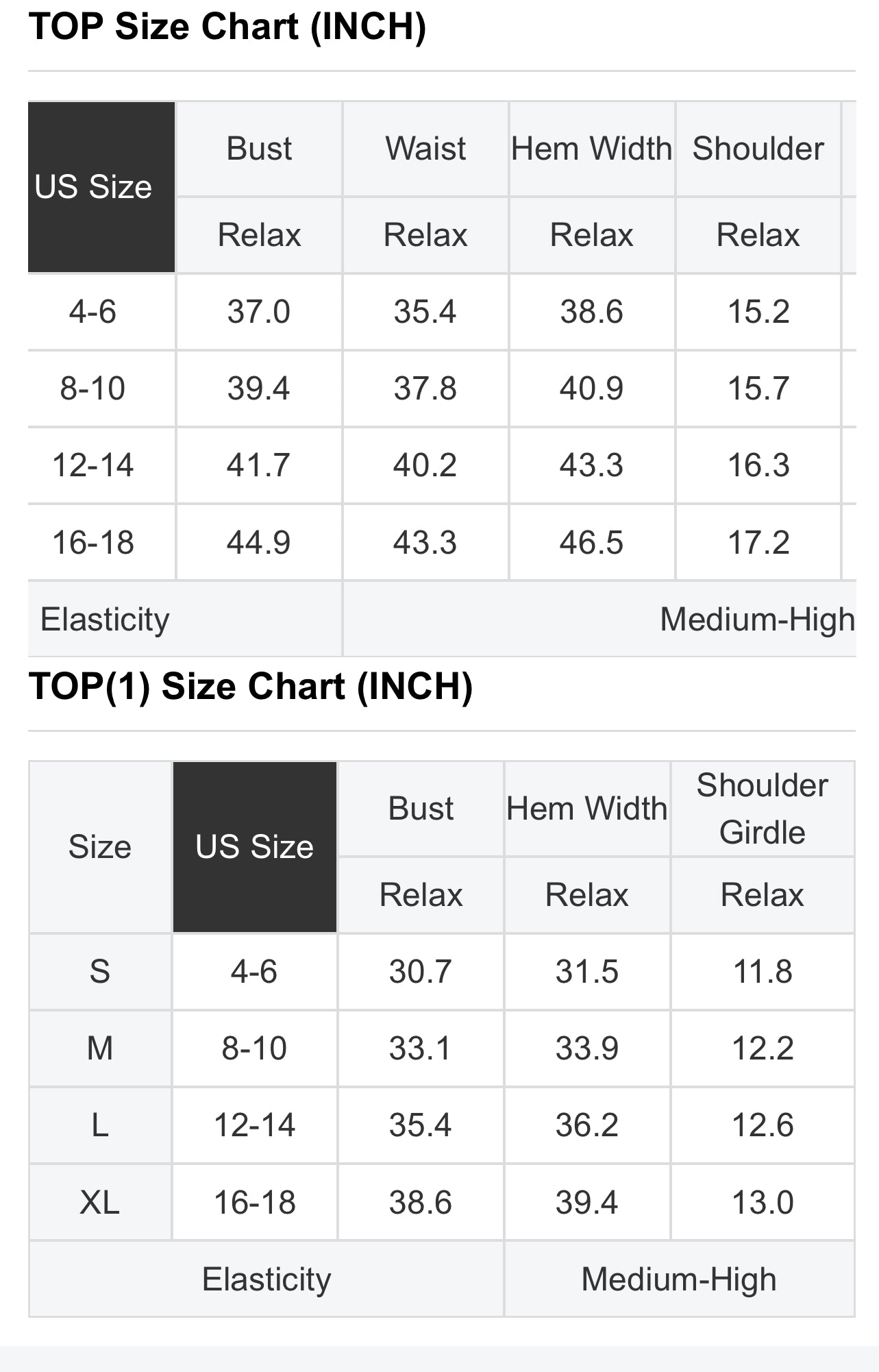The height and width of the screenshot is (1372, 879).
Task: Select the dark US Size header in TOP(1) chart
Action: point(254,847)
